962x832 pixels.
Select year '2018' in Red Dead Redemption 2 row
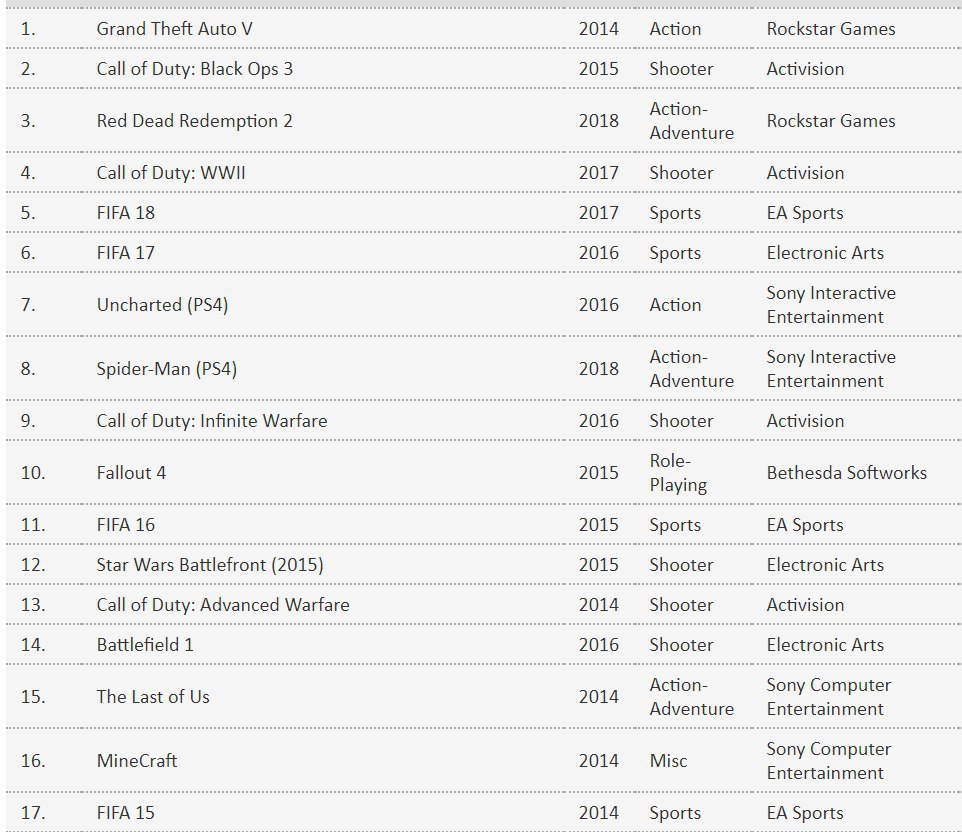point(599,121)
